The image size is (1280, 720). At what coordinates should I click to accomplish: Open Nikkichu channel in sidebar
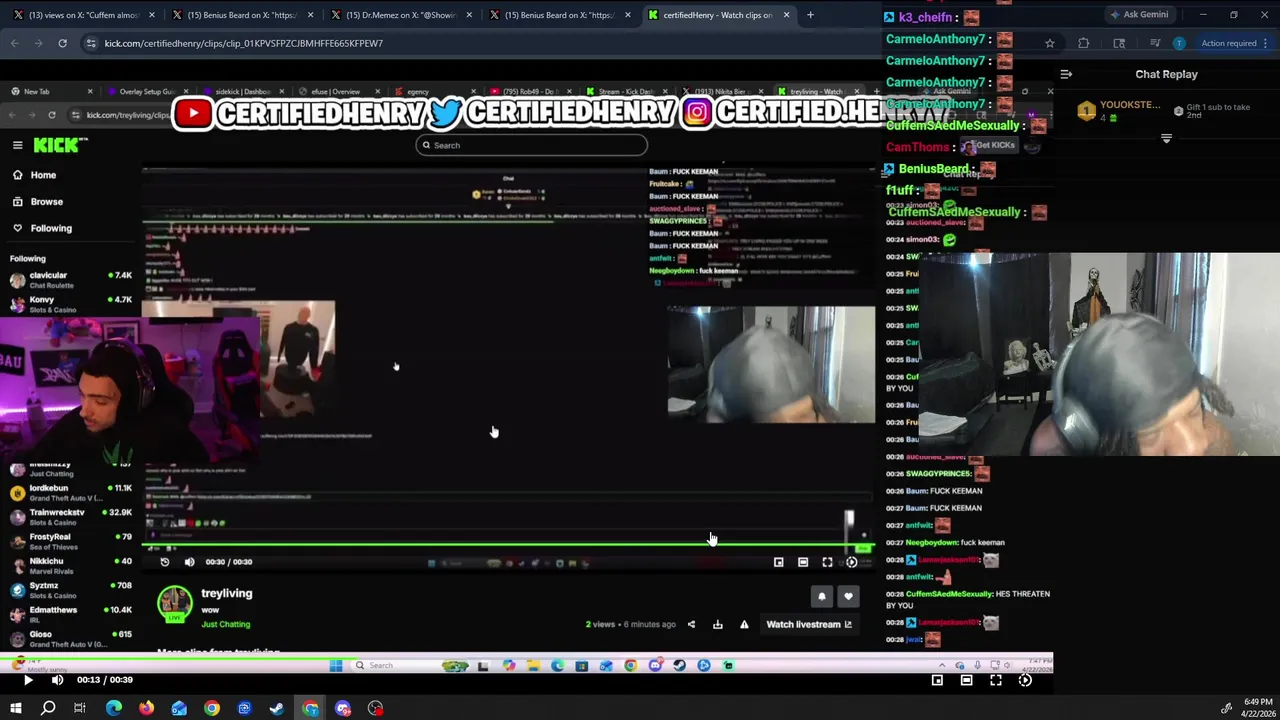[70, 566]
